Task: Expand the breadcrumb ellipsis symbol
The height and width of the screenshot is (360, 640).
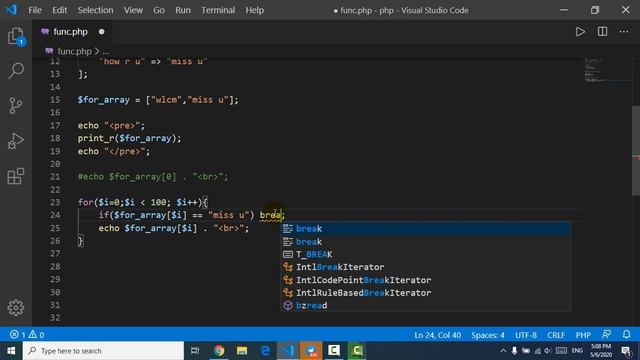Action: pos(106,51)
